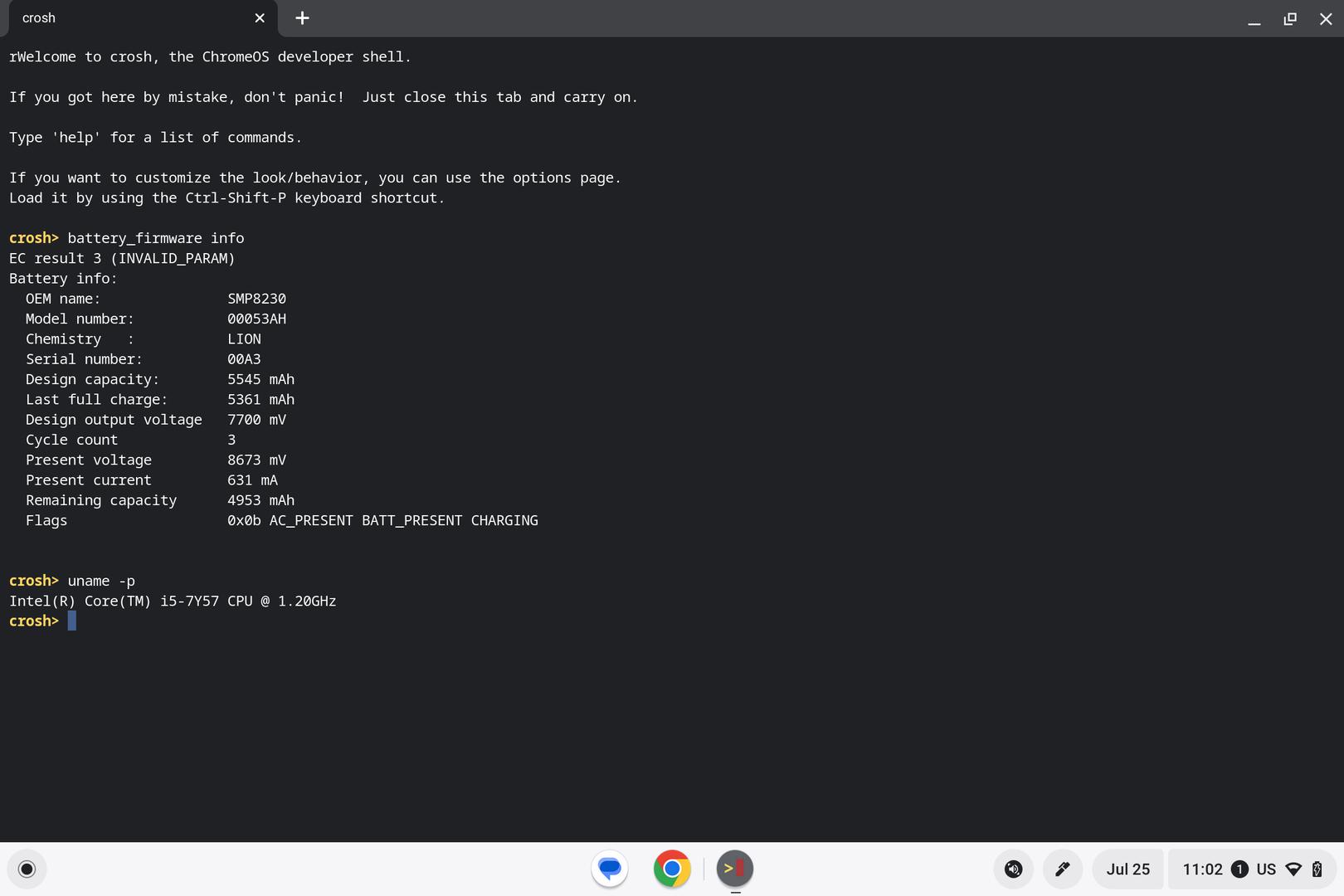Open a new crosh tab with plus
The image size is (1344, 896).
tap(302, 18)
